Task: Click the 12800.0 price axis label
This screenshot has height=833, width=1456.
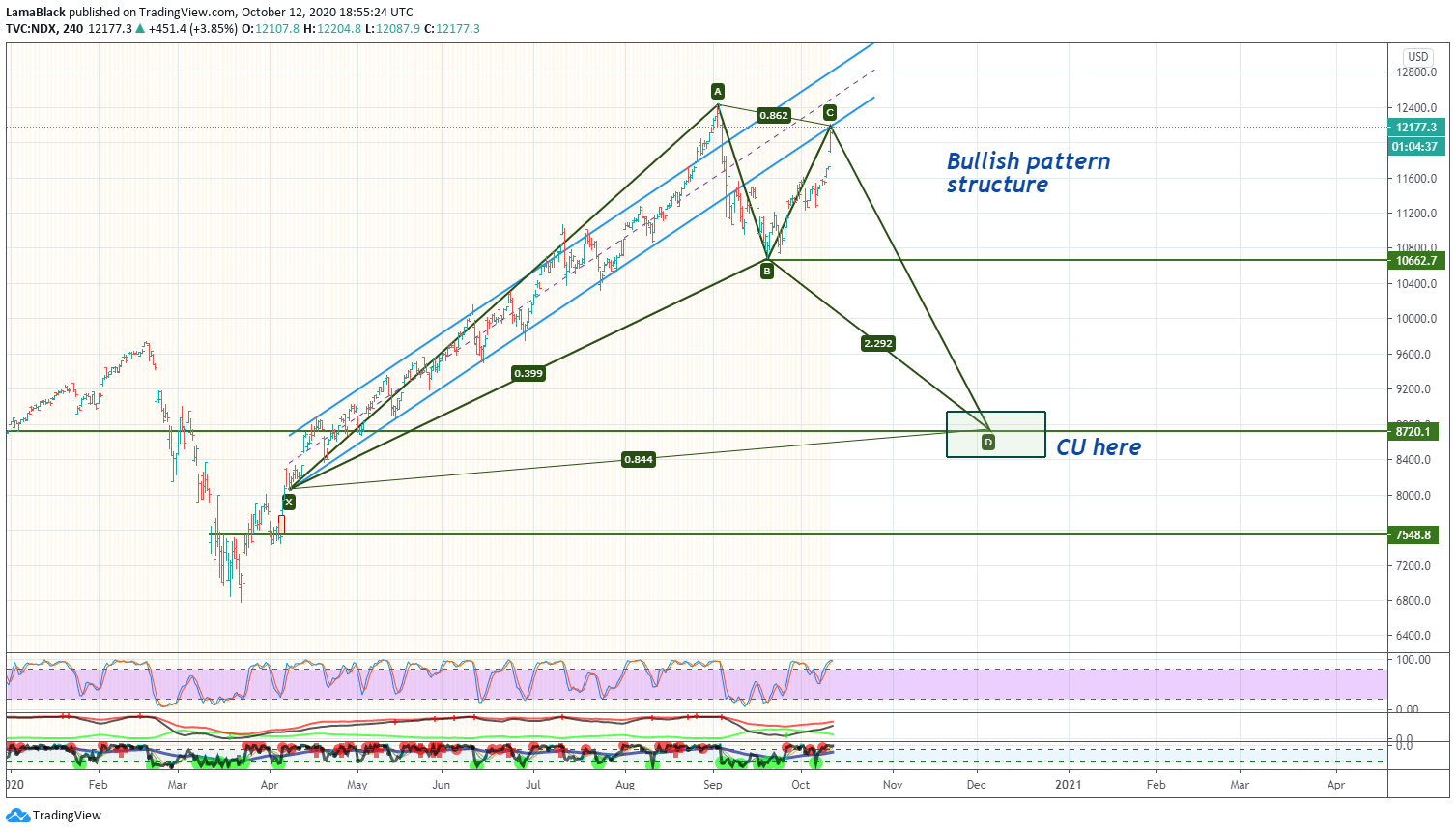Action: [x=1416, y=72]
